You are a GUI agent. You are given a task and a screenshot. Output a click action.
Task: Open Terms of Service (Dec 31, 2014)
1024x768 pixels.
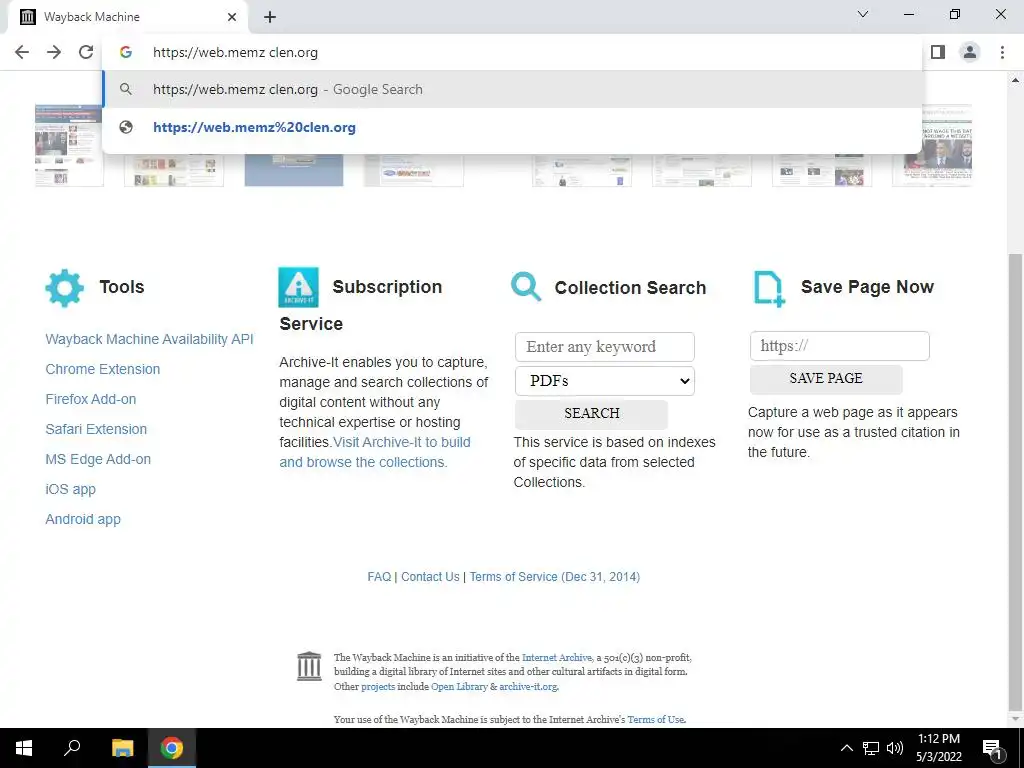(554, 577)
